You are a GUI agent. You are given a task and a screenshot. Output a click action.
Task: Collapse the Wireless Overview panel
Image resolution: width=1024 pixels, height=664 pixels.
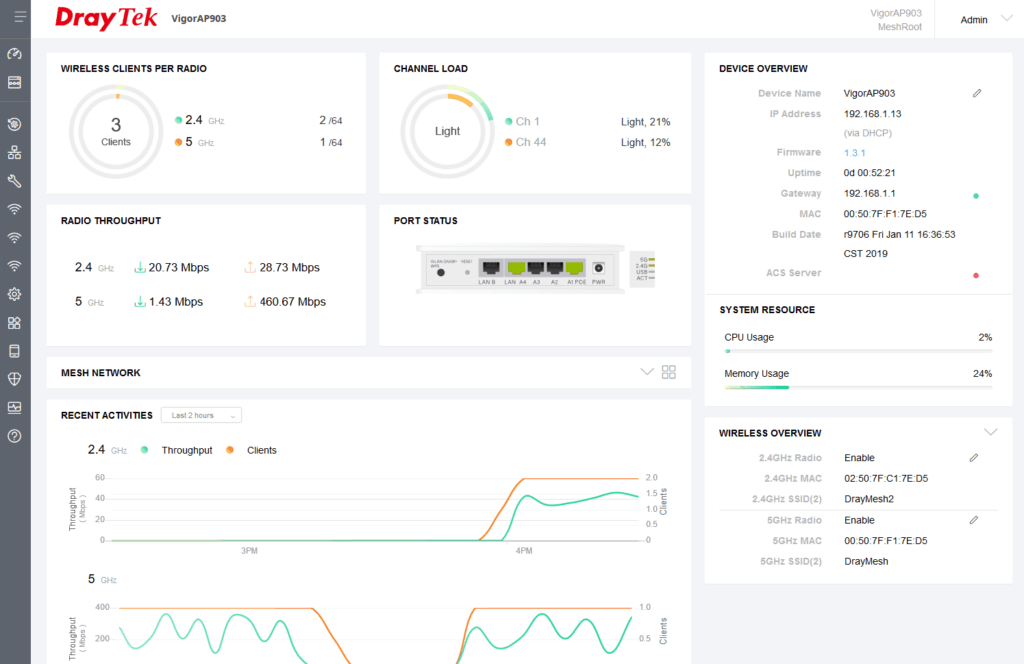click(990, 432)
